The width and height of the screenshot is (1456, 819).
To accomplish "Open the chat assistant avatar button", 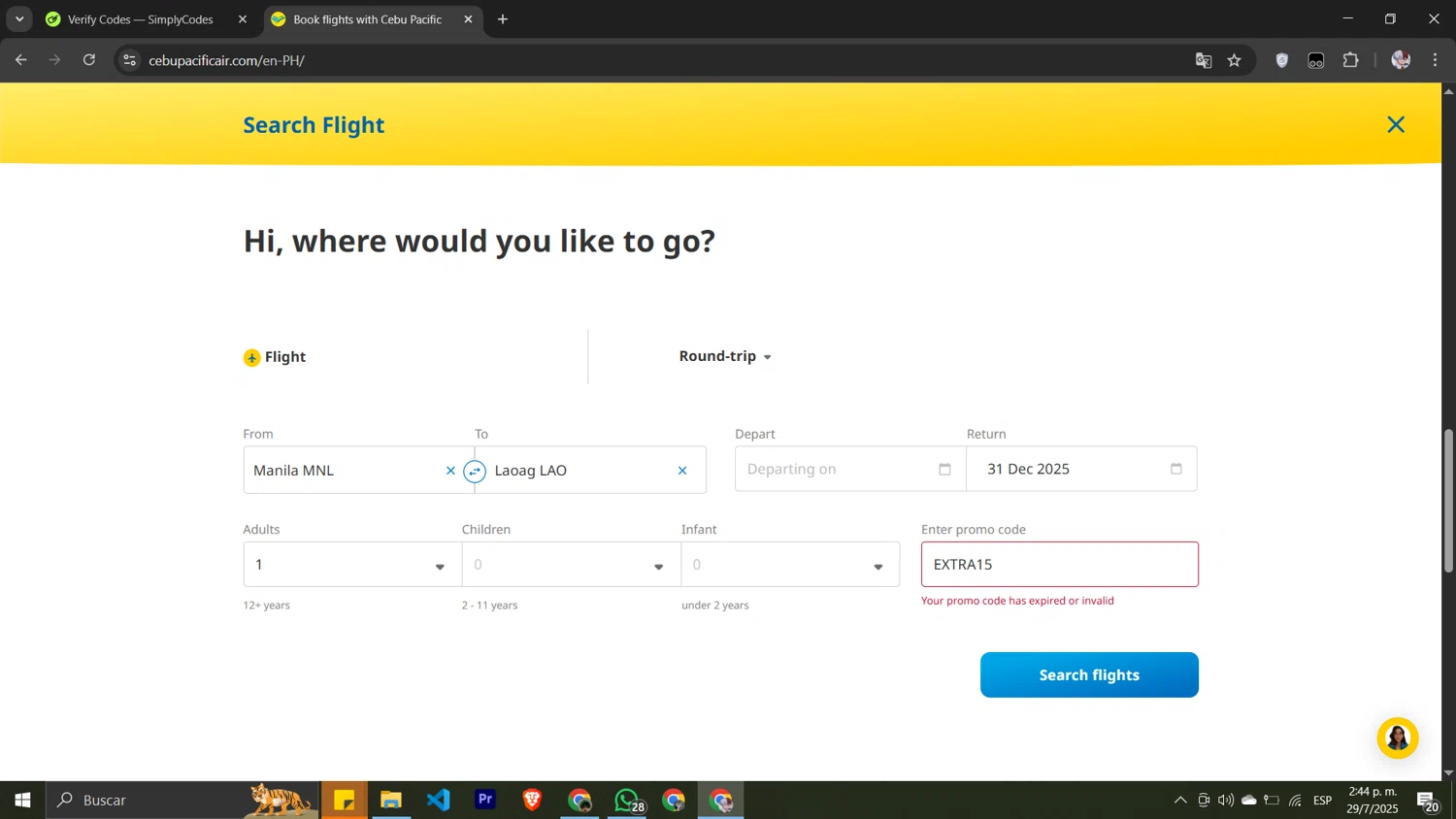I will (x=1398, y=738).
